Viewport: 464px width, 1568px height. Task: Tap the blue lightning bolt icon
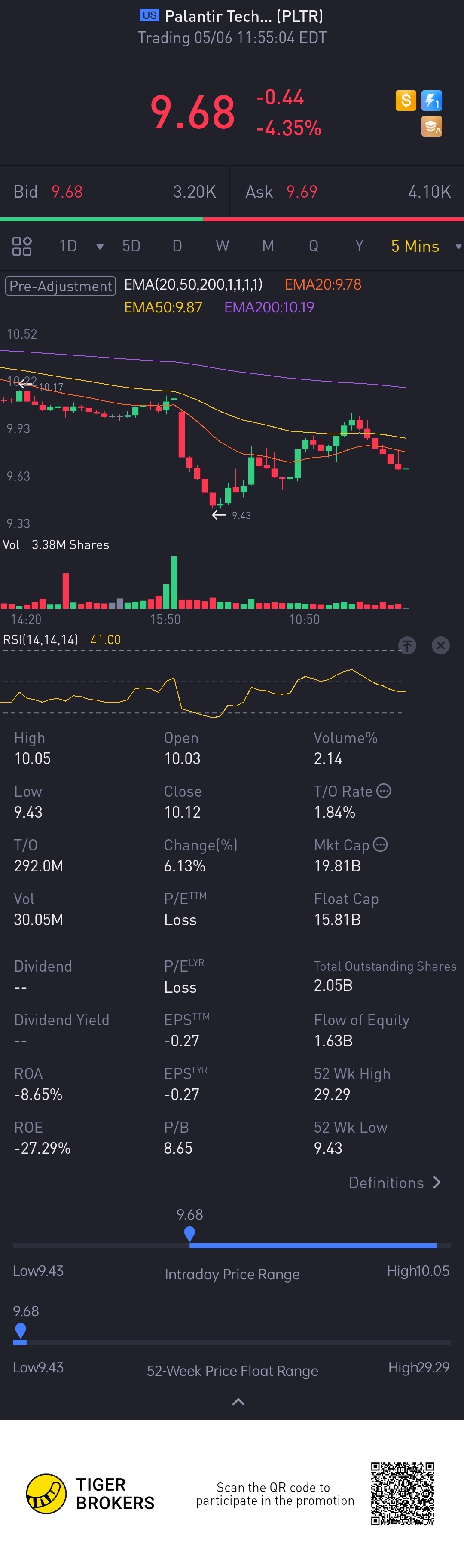[x=432, y=100]
